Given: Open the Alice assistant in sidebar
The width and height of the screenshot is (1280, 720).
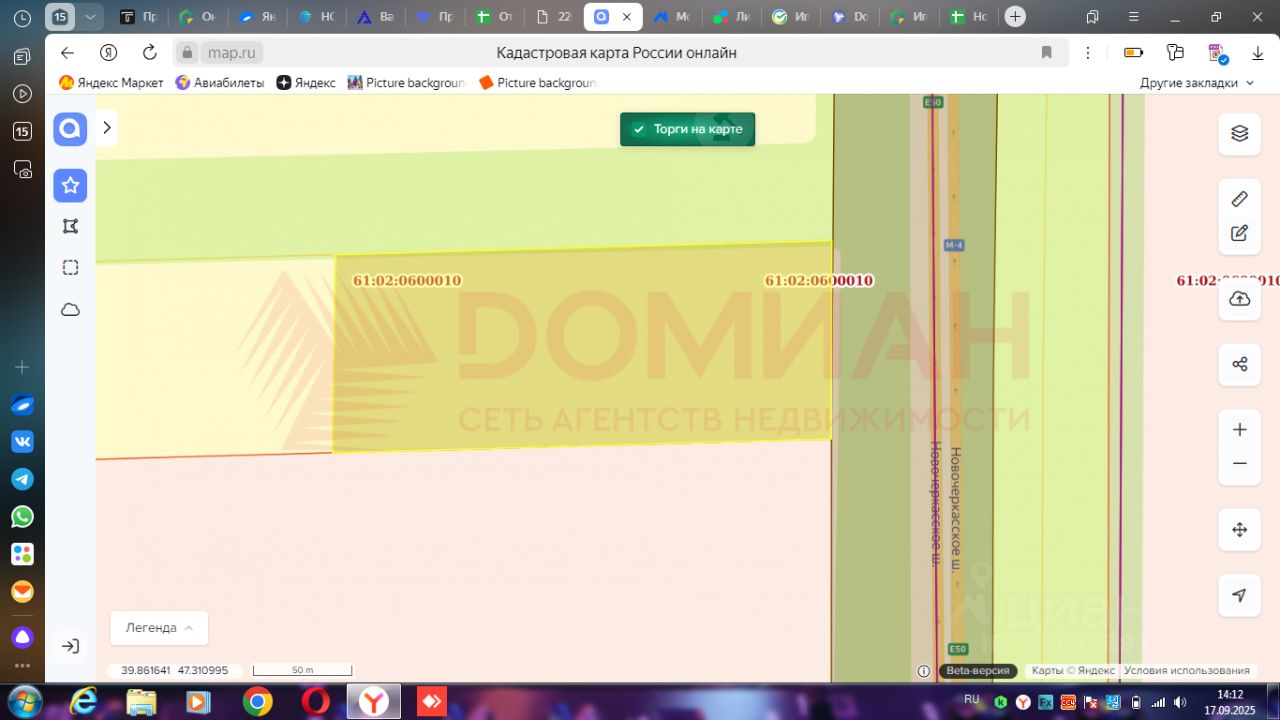Looking at the screenshot, I should tap(22, 637).
